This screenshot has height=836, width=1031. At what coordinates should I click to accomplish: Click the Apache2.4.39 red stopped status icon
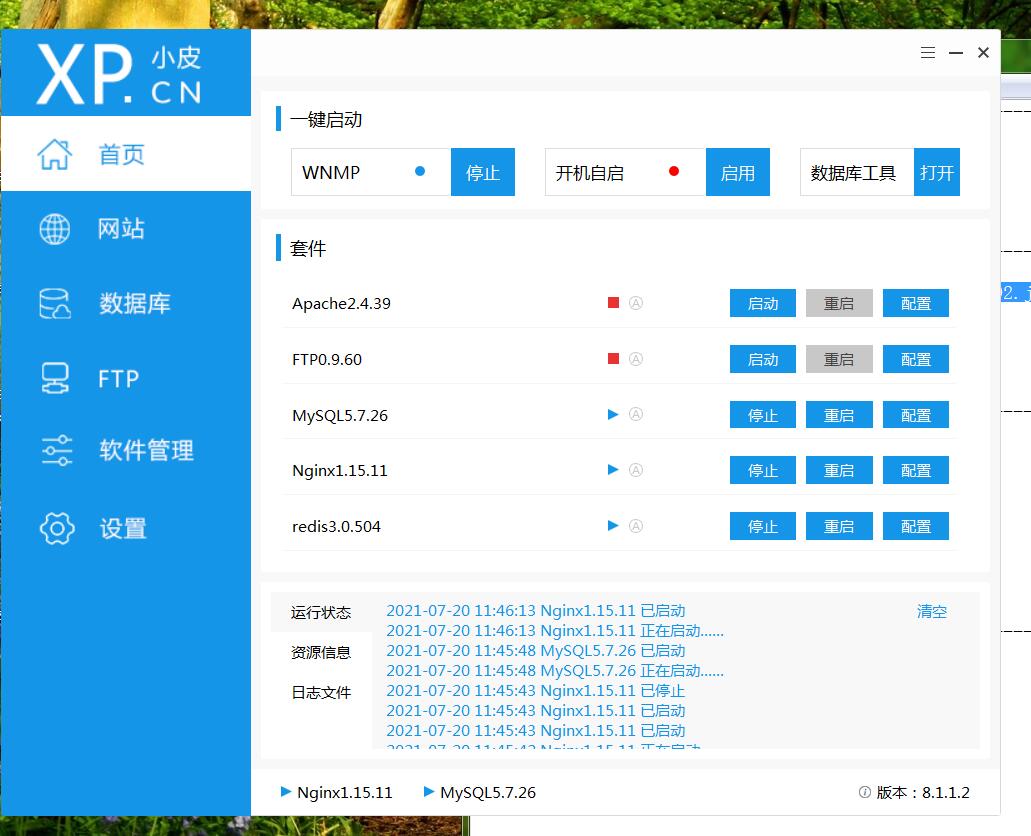614,303
